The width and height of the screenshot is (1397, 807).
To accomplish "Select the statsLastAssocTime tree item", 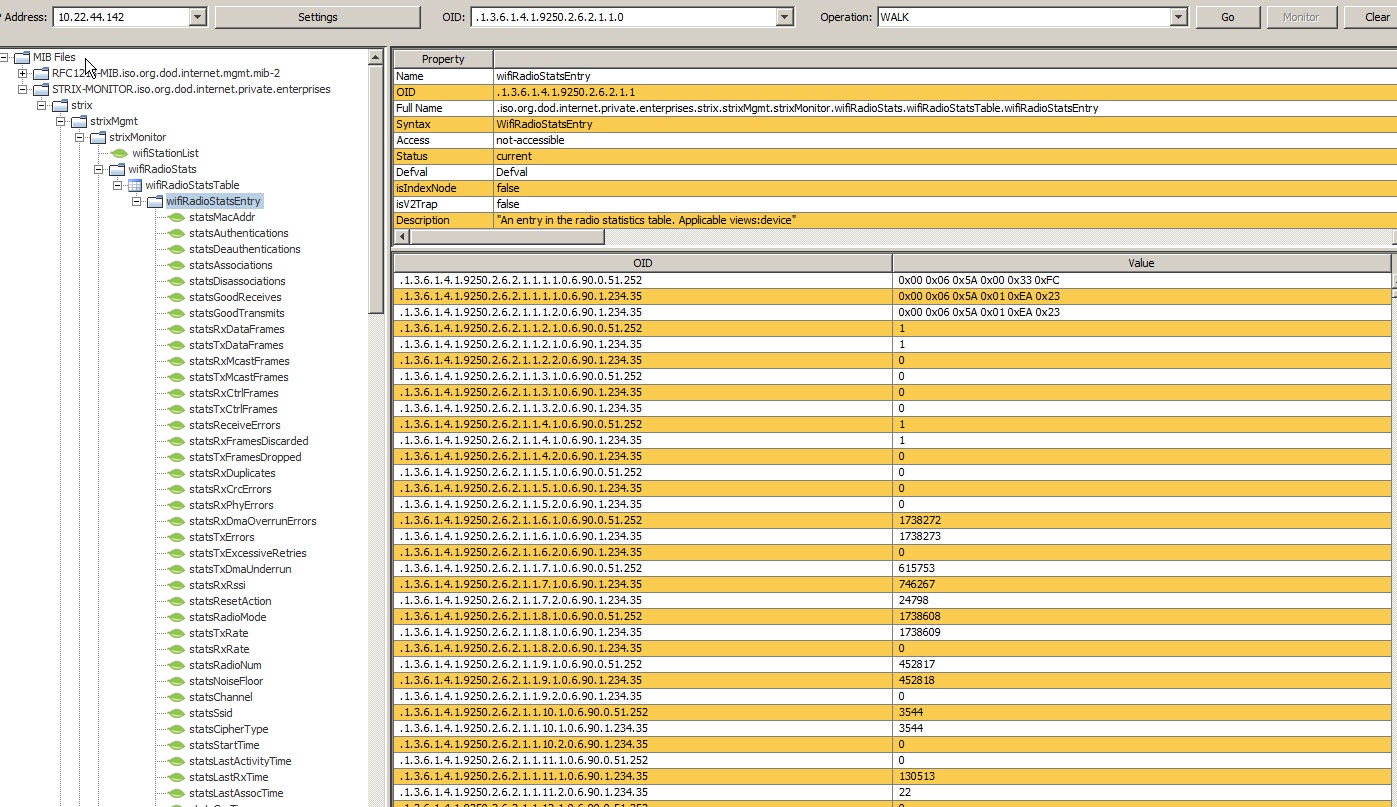I will 236,793.
